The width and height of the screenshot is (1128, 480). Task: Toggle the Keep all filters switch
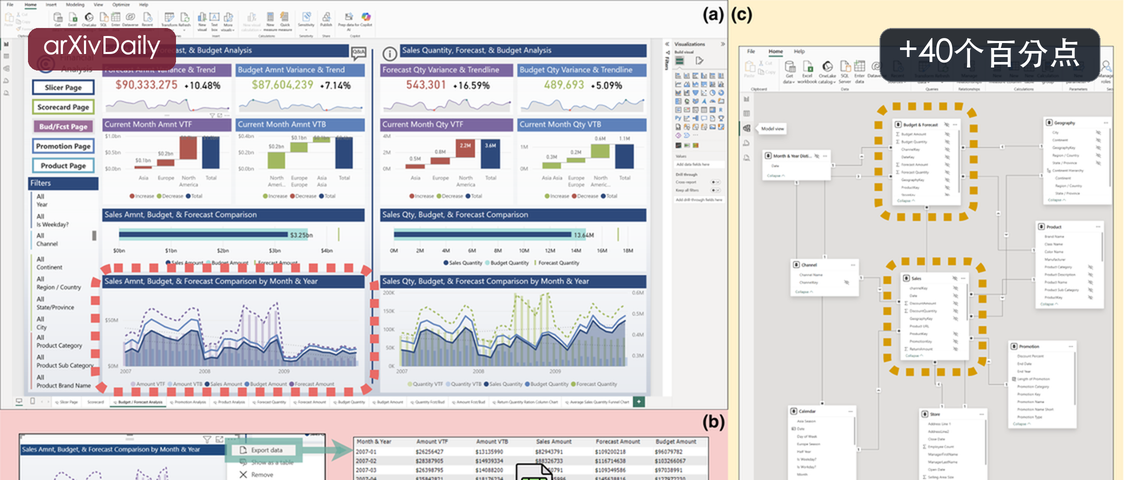tap(717, 190)
